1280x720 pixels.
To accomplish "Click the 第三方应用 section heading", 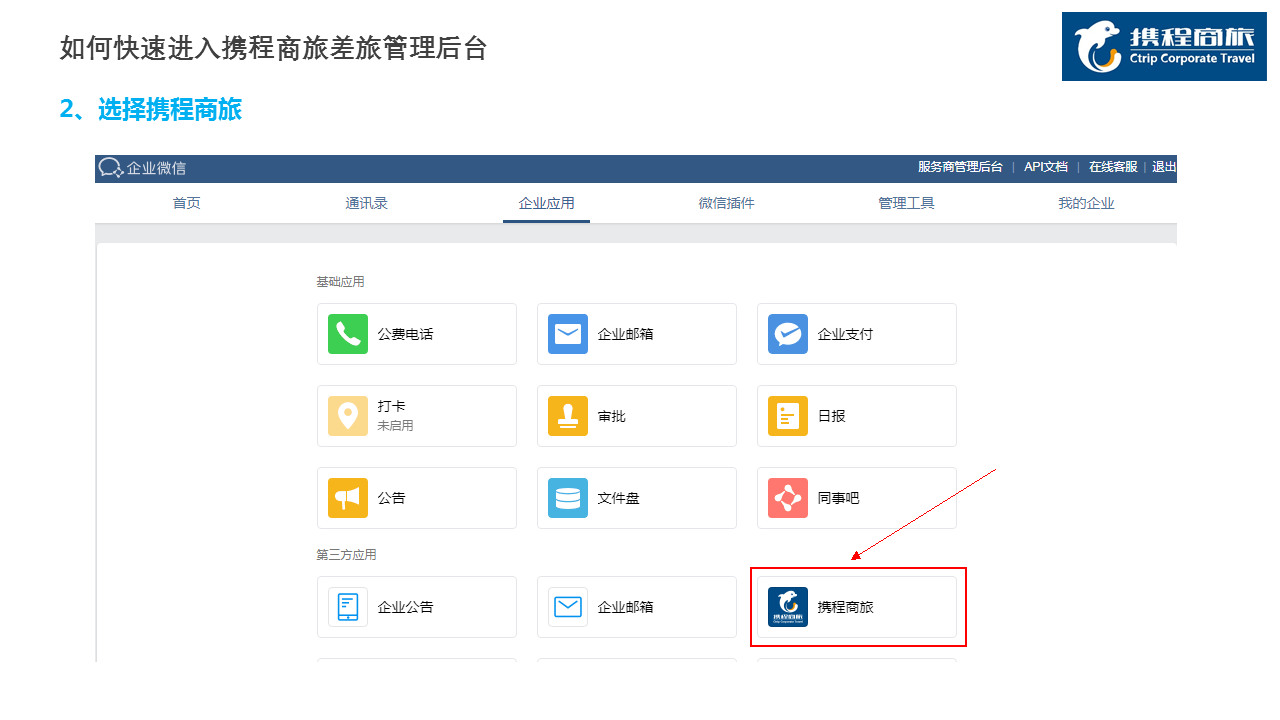I will tap(347, 555).
